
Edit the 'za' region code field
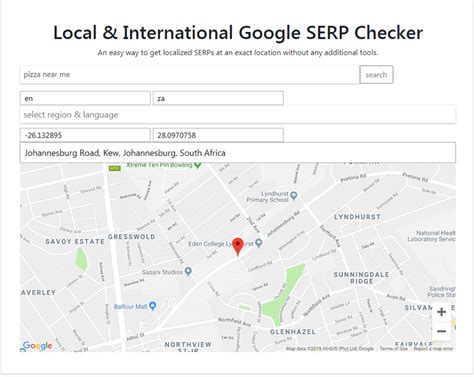coord(218,98)
